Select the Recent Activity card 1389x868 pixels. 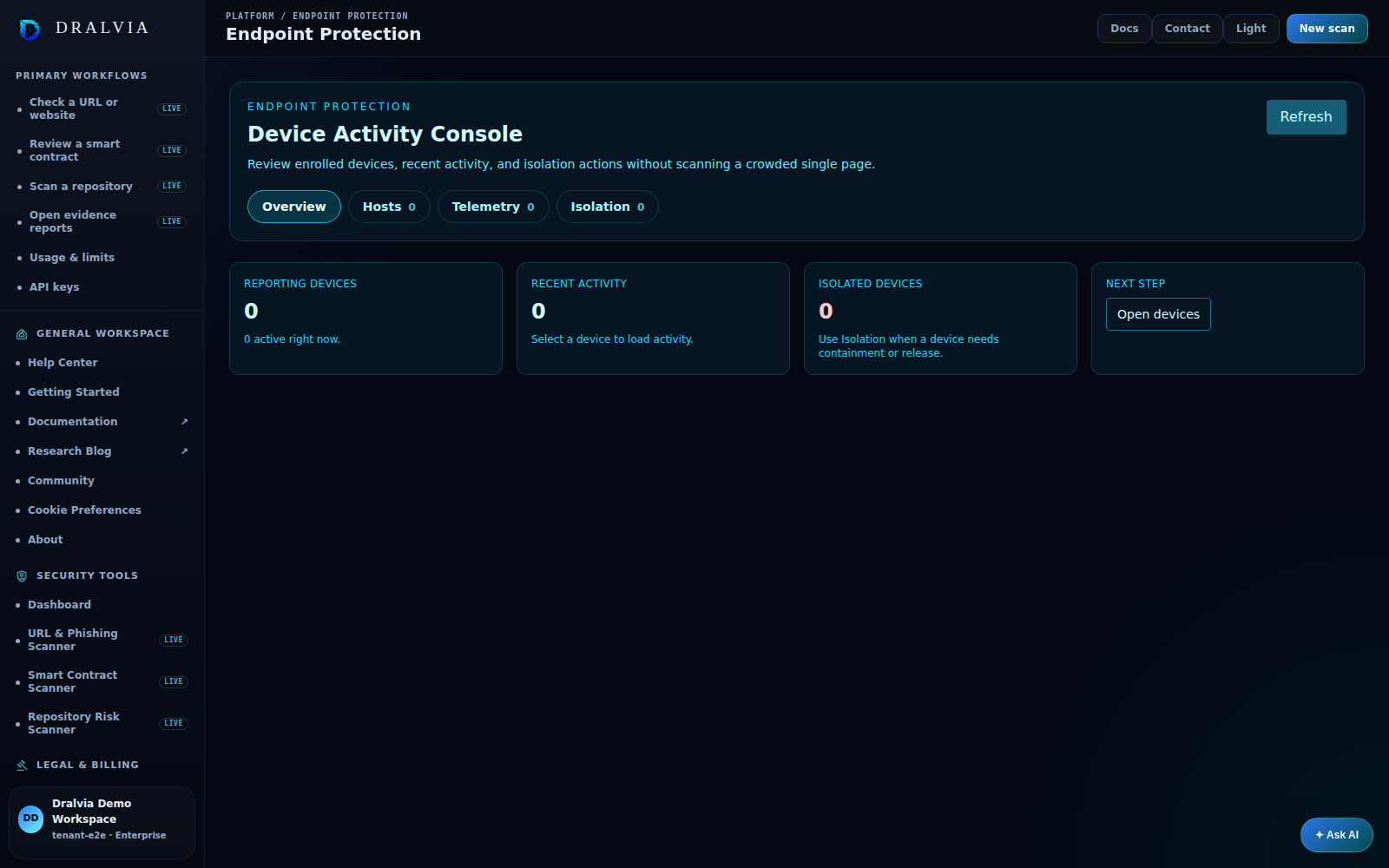pos(653,319)
